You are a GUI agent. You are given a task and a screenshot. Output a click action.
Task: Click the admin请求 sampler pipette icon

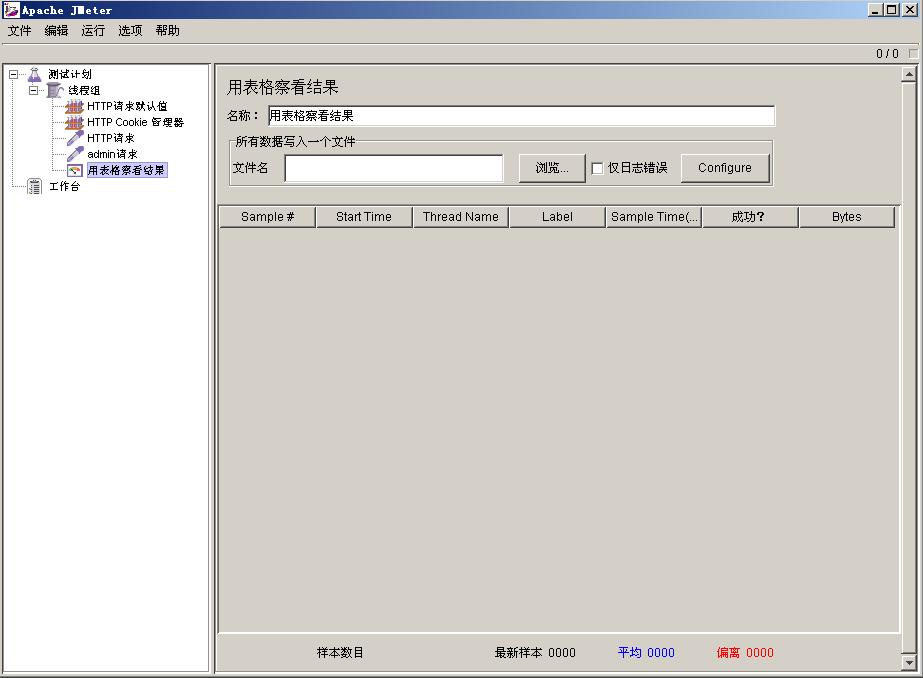[x=75, y=154]
